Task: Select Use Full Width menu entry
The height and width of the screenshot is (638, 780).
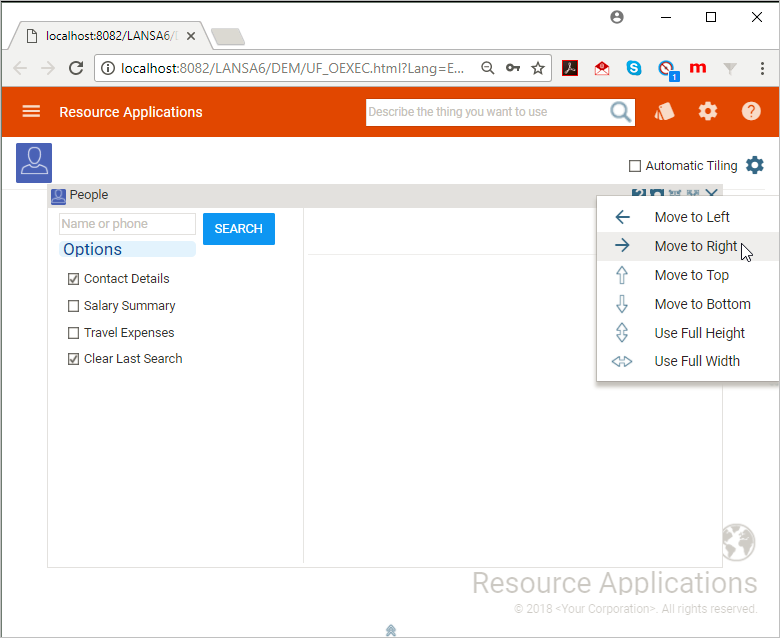Action: (x=688, y=361)
